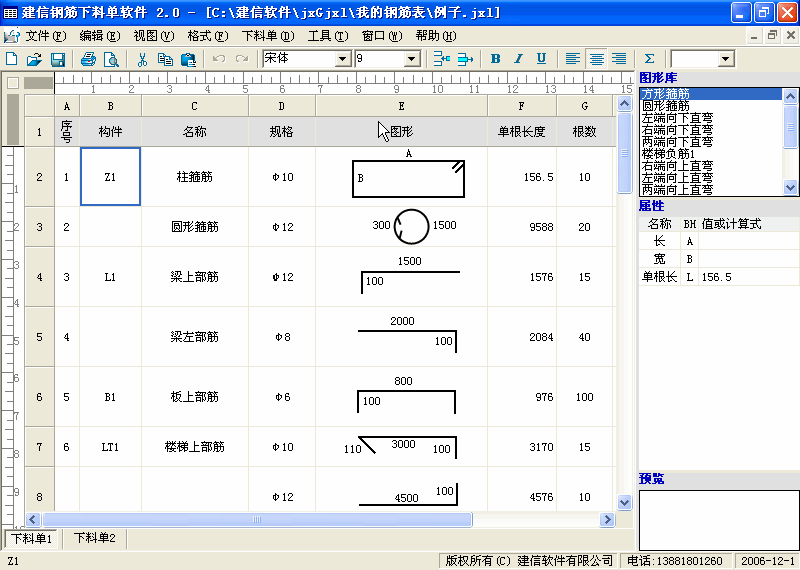Click the Save disk icon
This screenshot has height=570, width=800.
[x=57, y=59]
